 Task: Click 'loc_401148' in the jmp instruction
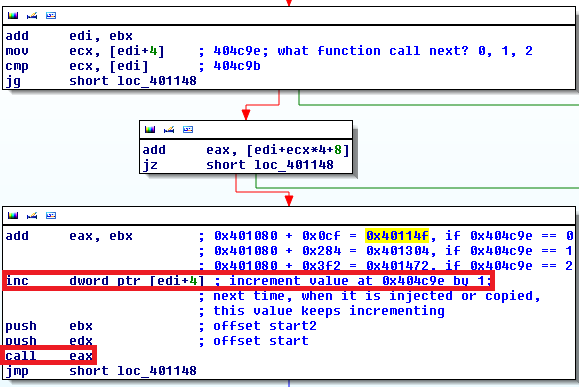[x=157, y=370]
